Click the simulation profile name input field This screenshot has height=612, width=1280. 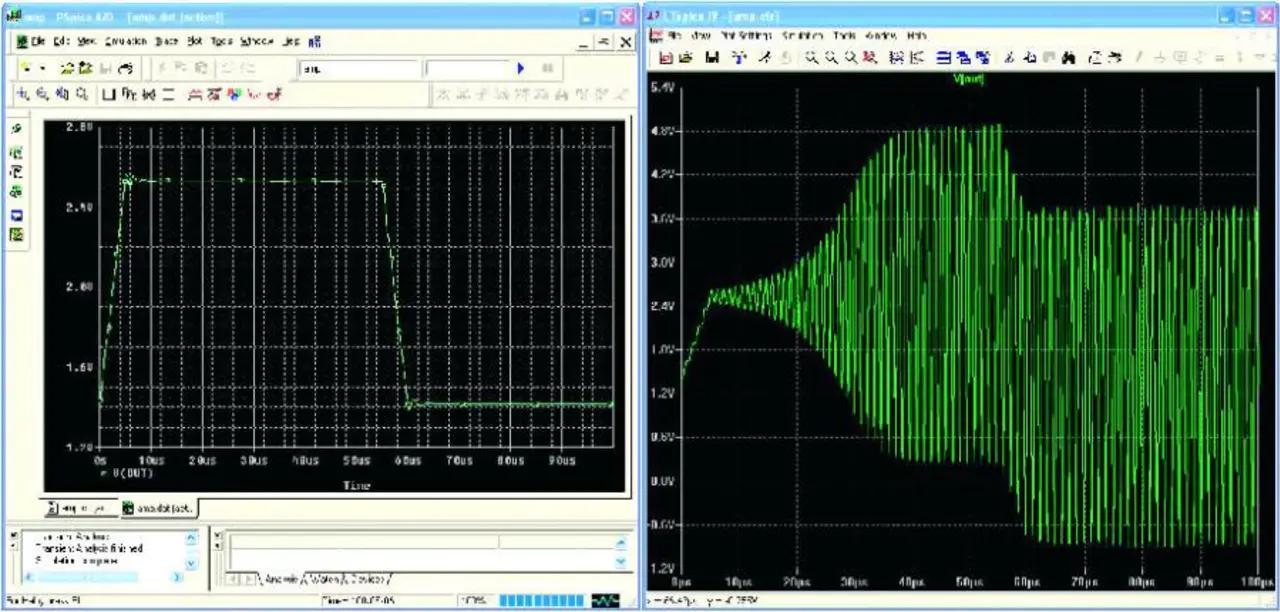(358, 69)
